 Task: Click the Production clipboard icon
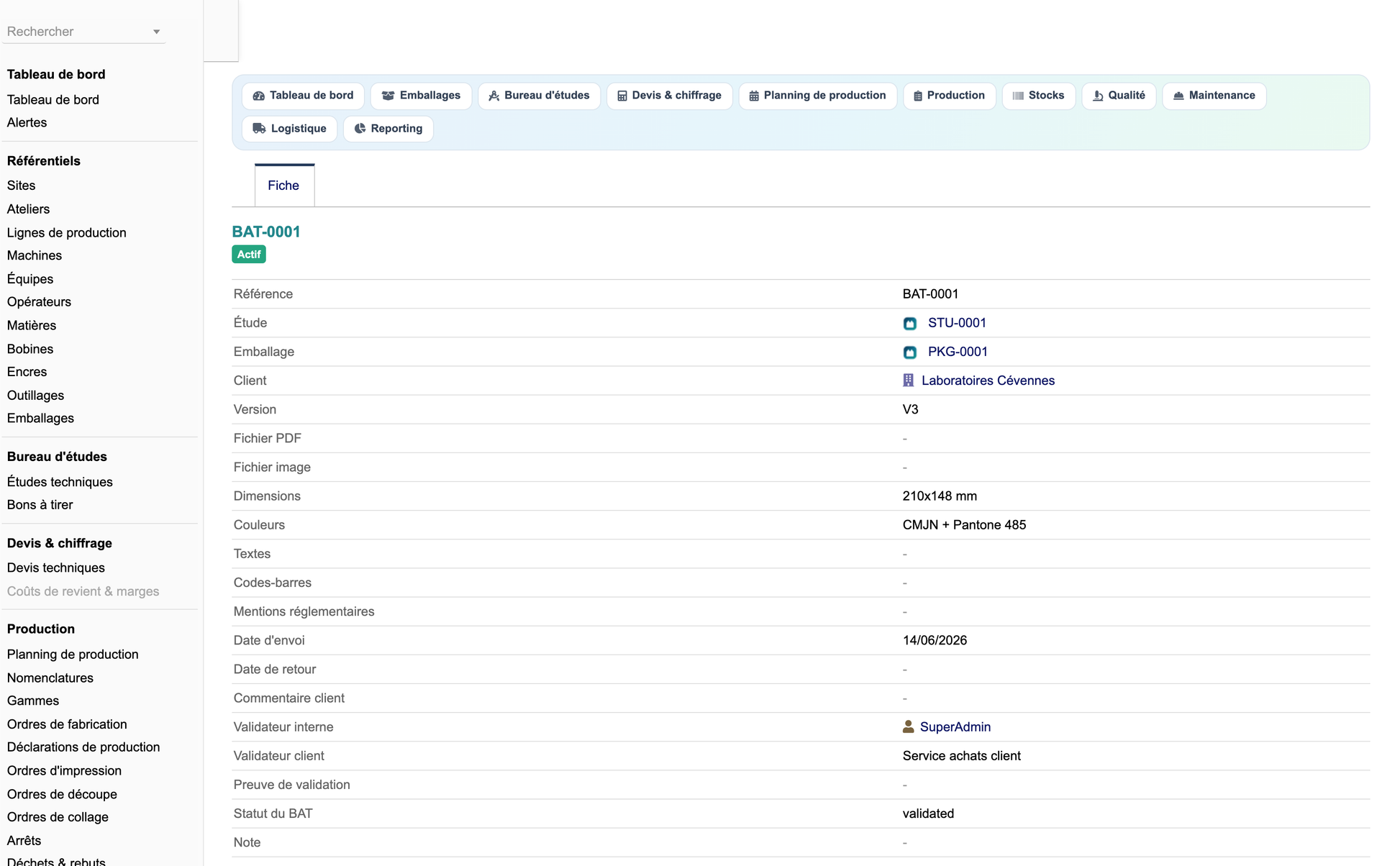click(x=918, y=96)
